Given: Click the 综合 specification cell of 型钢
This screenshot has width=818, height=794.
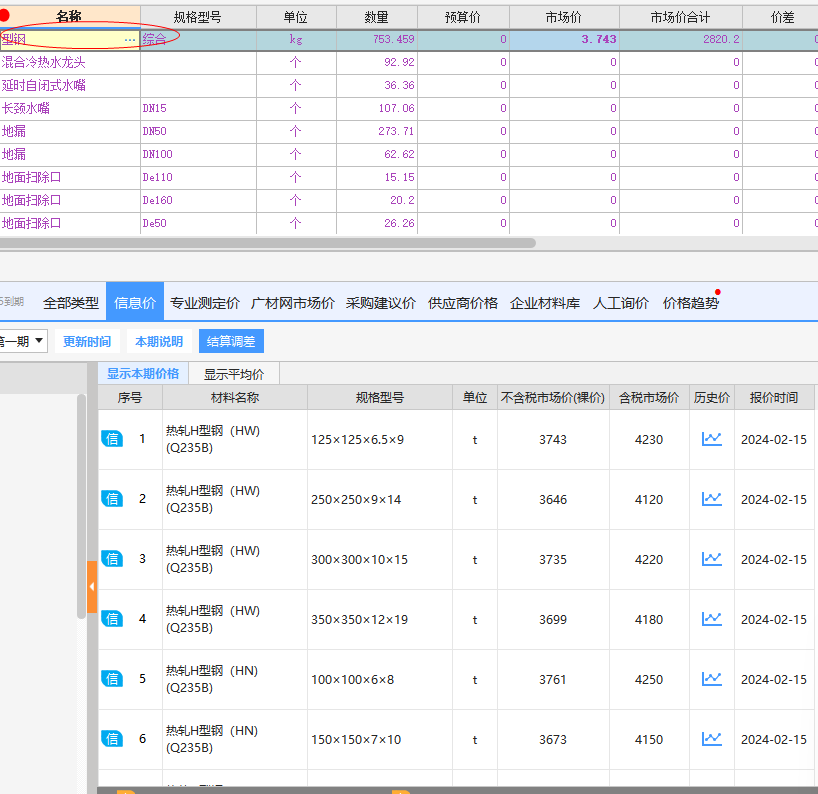Looking at the screenshot, I should point(198,40).
